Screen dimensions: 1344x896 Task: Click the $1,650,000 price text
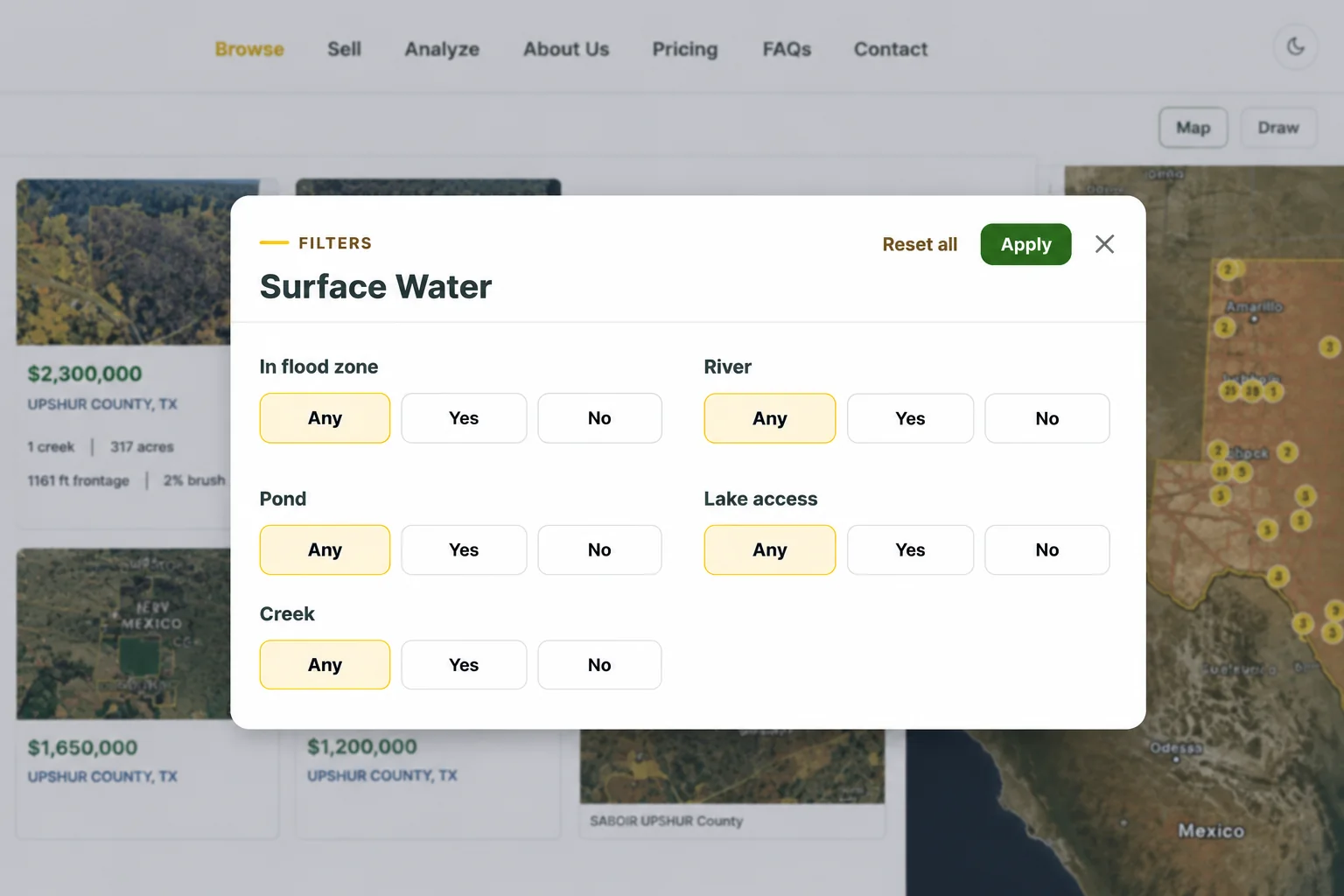coord(83,747)
